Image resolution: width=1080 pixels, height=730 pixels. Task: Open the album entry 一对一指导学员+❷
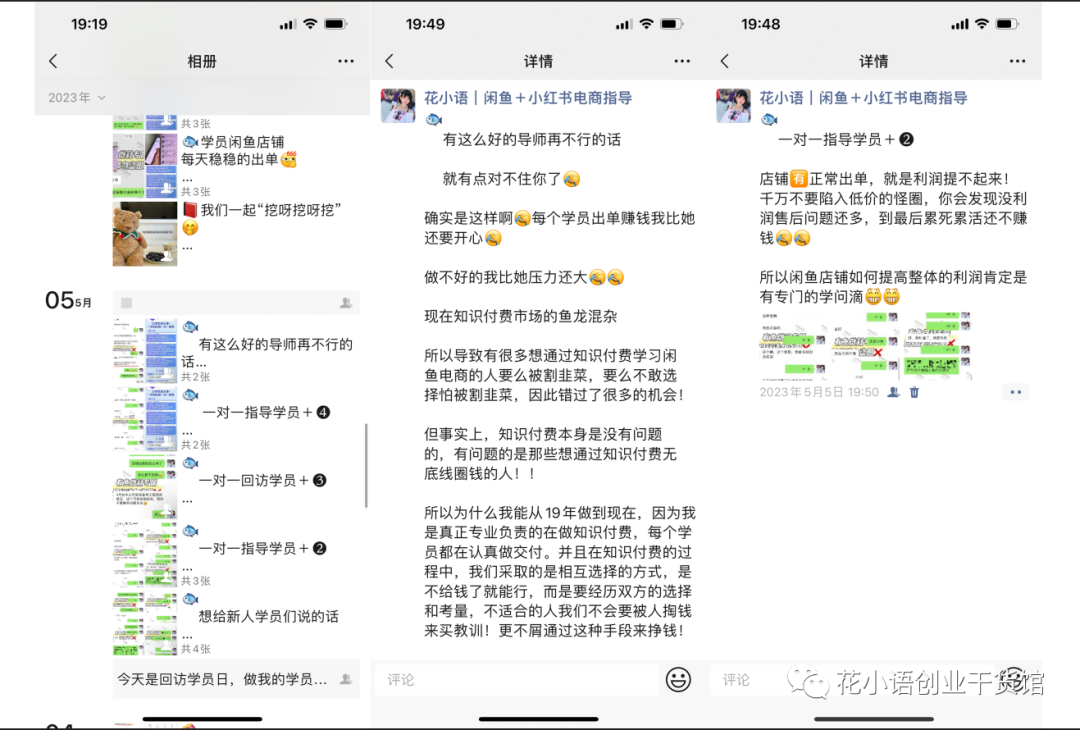[262, 548]
